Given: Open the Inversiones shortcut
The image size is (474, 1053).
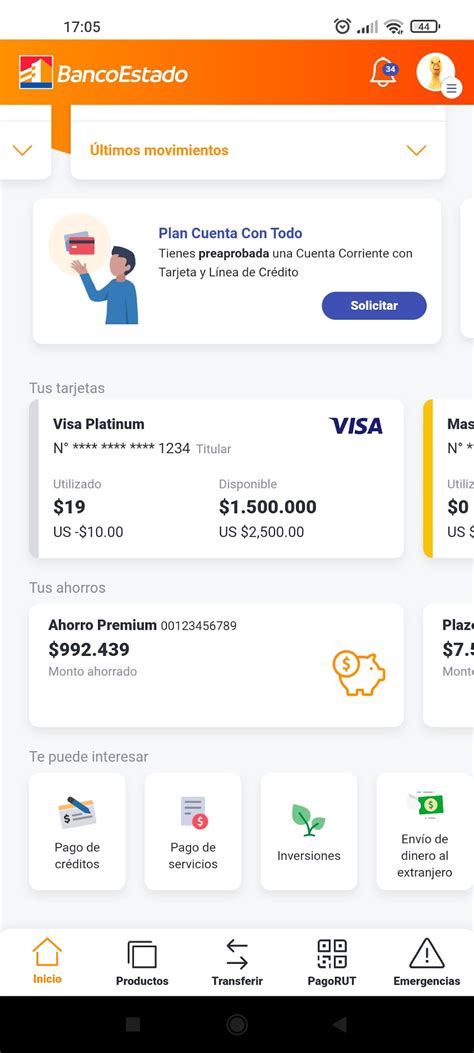Looking at the screenshot, I should coord(309,831).
